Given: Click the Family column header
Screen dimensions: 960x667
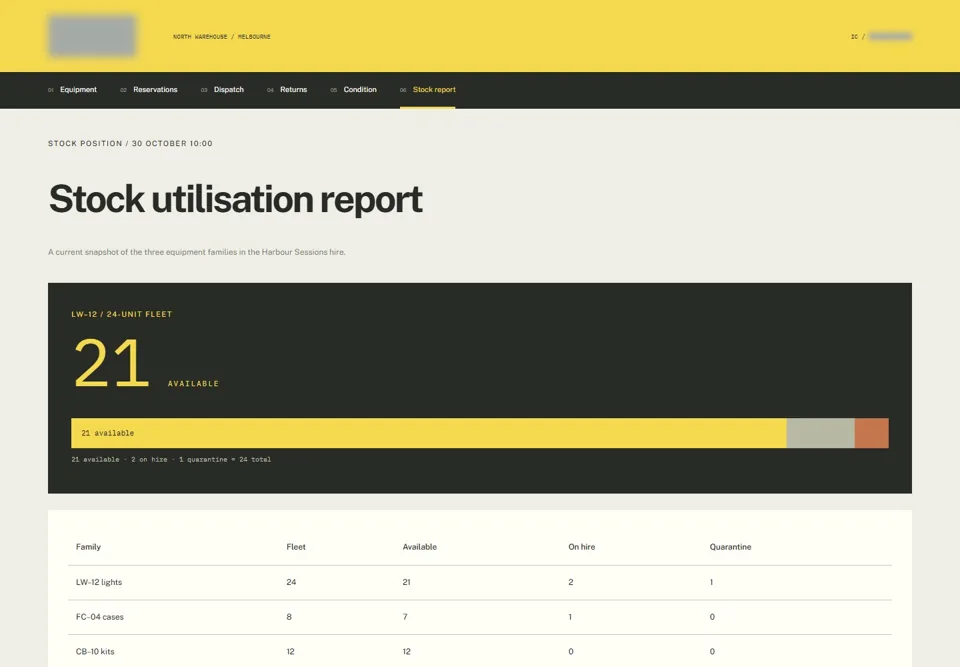Looking at the screenshot, I should [88, 547].
